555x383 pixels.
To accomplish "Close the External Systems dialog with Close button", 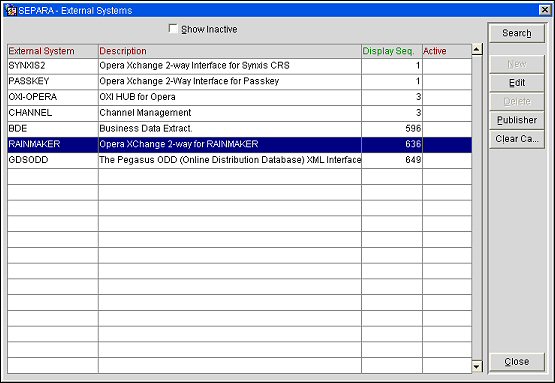I will (x=516, y=362).
